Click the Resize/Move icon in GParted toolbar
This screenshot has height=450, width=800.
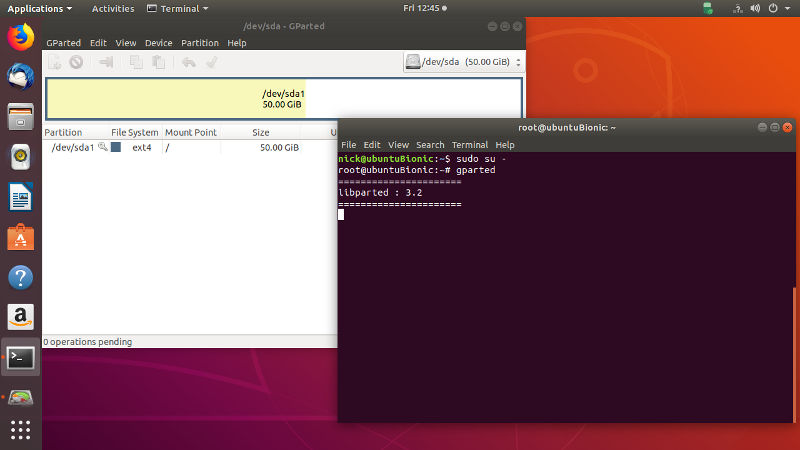[106, 62]
